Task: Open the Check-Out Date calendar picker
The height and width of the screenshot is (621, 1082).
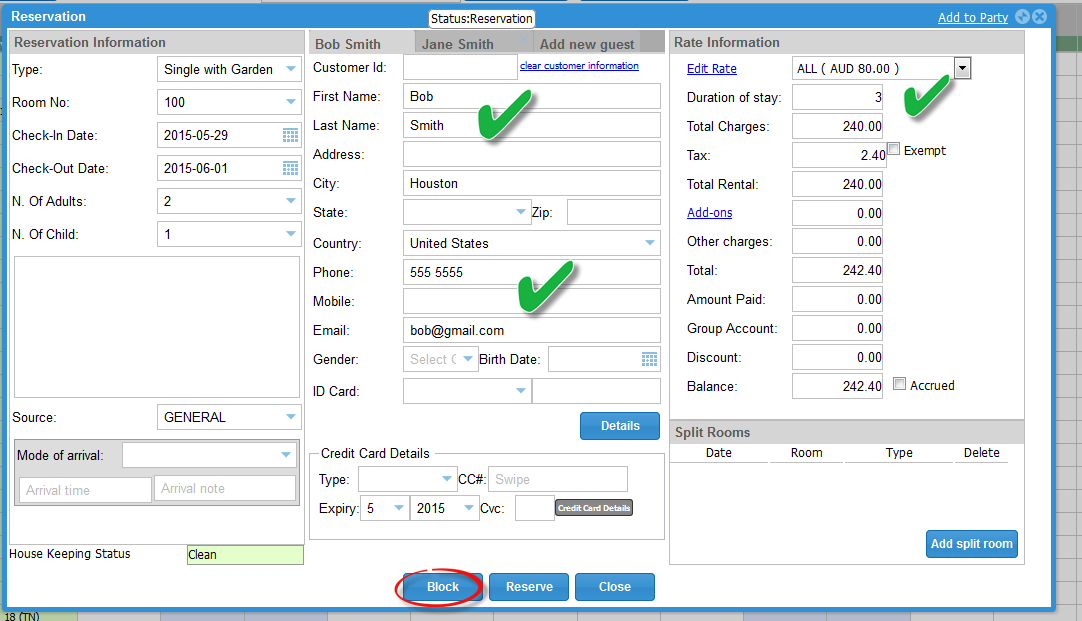Action: coord(290,168)
